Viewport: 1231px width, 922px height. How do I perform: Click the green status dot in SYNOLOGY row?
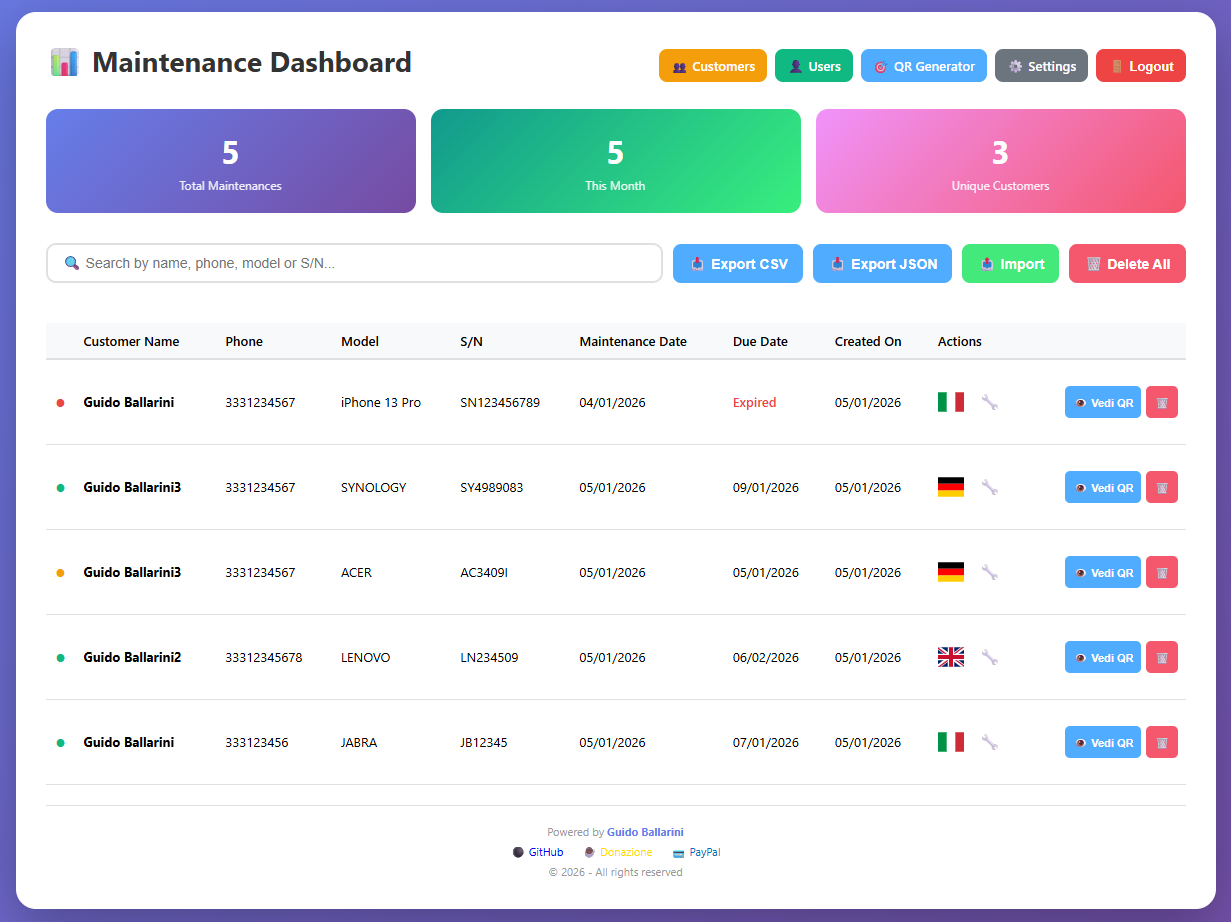point(60,488)
